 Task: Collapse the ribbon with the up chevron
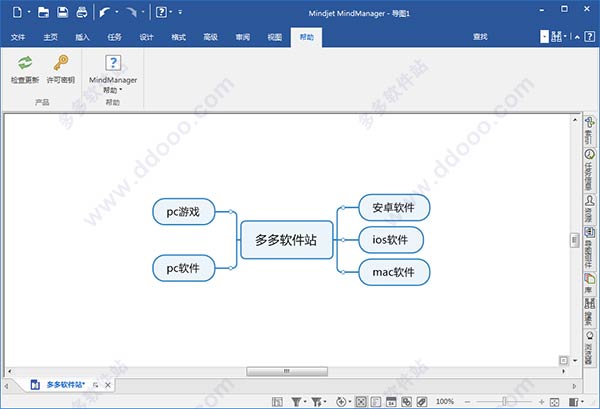[577, 37]
